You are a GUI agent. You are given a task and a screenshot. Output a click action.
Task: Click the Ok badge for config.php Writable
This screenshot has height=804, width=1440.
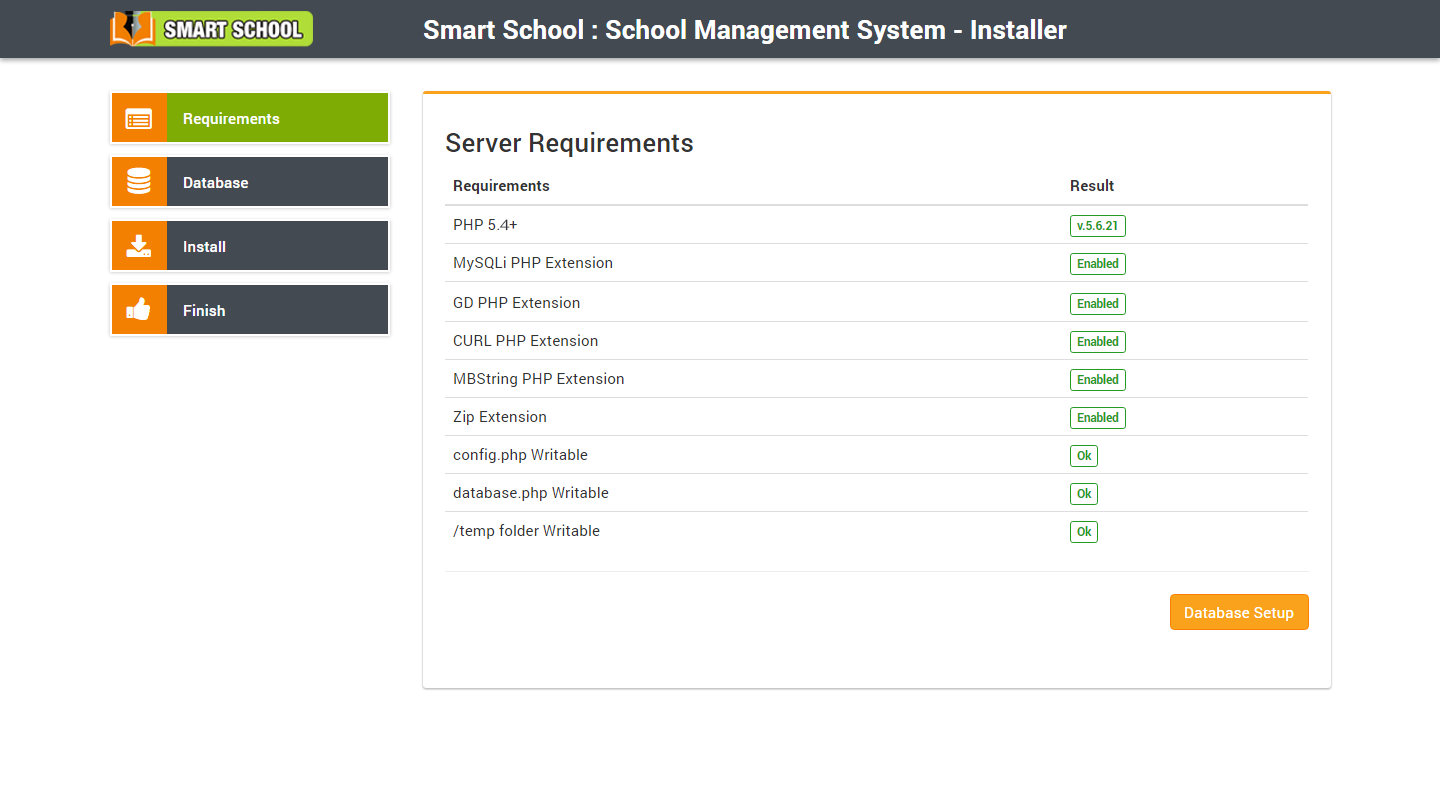point(1083,455)
